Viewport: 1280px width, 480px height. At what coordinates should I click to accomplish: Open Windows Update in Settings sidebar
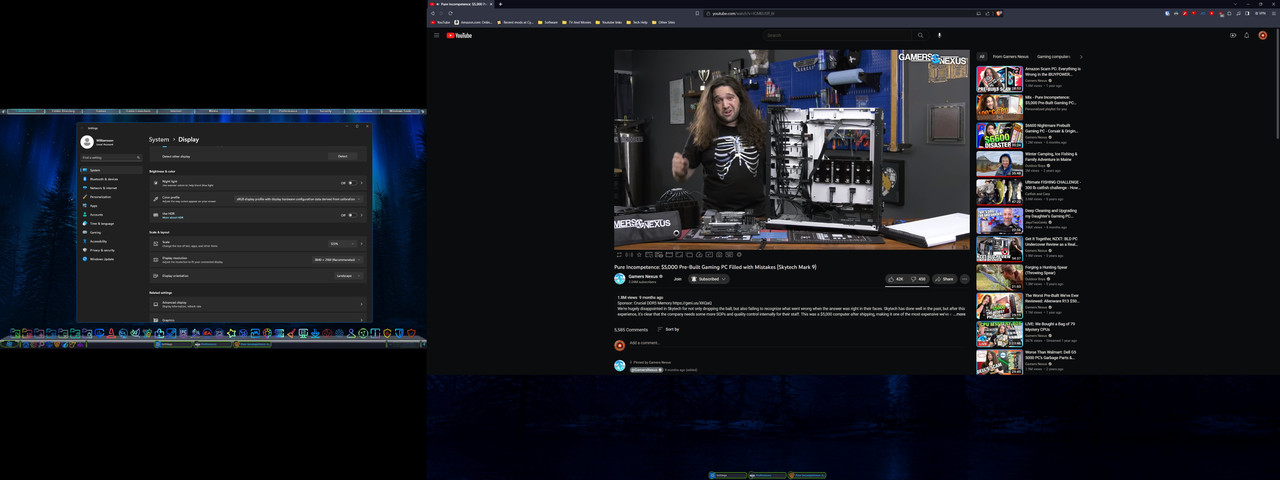(x=111, y=259)
